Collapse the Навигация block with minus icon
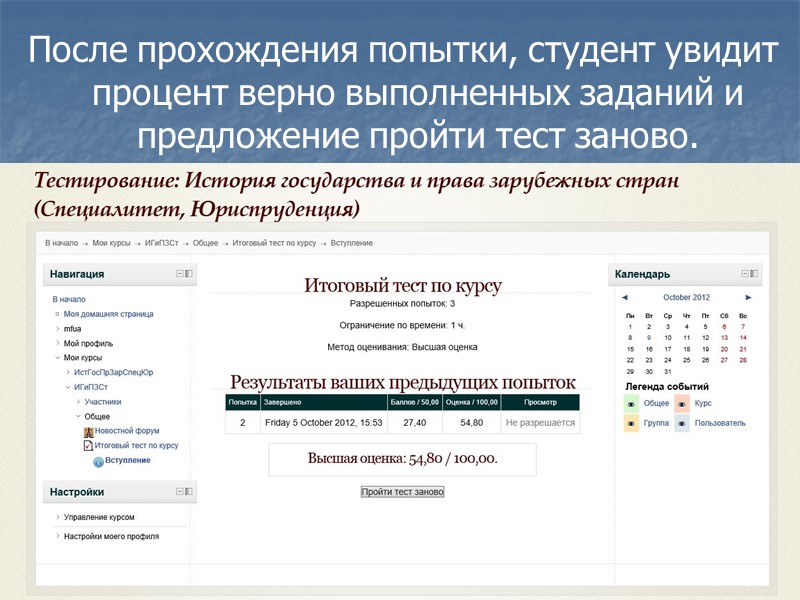The height and width of the screenshot is (600, 800). [180, 273]
